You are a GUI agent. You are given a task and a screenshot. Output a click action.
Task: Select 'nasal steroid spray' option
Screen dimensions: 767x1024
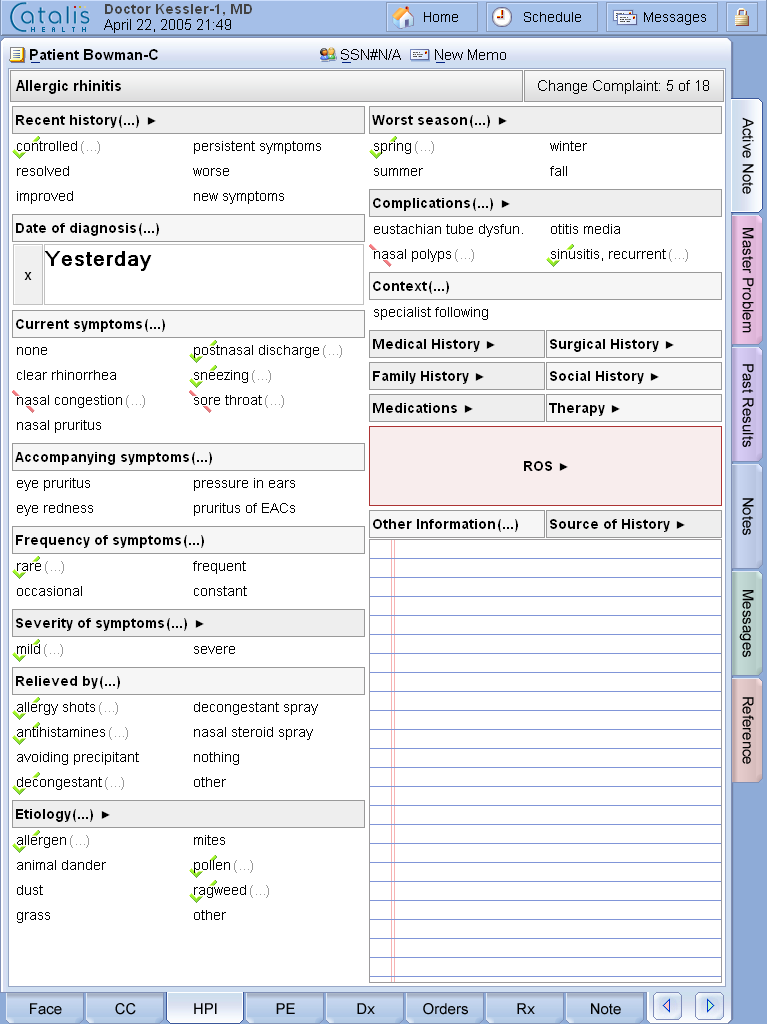coord(253,733)
